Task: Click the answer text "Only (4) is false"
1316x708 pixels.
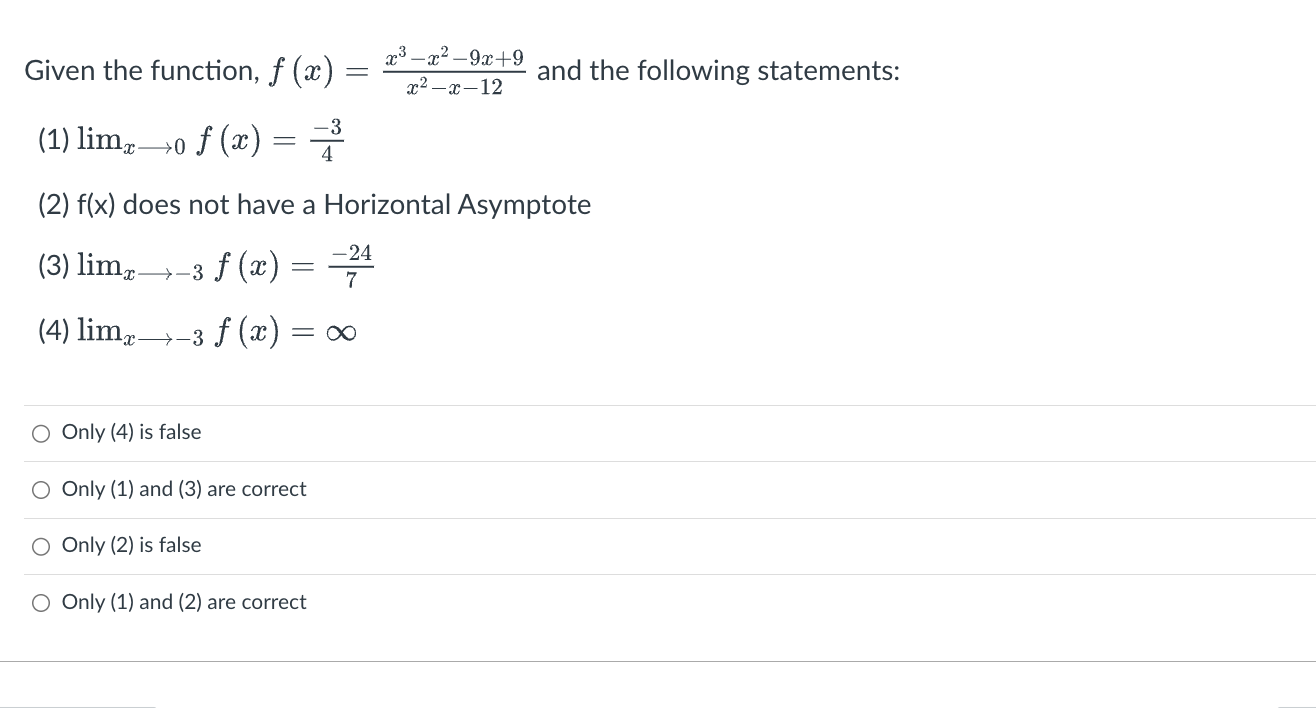Action: (132, 432)
